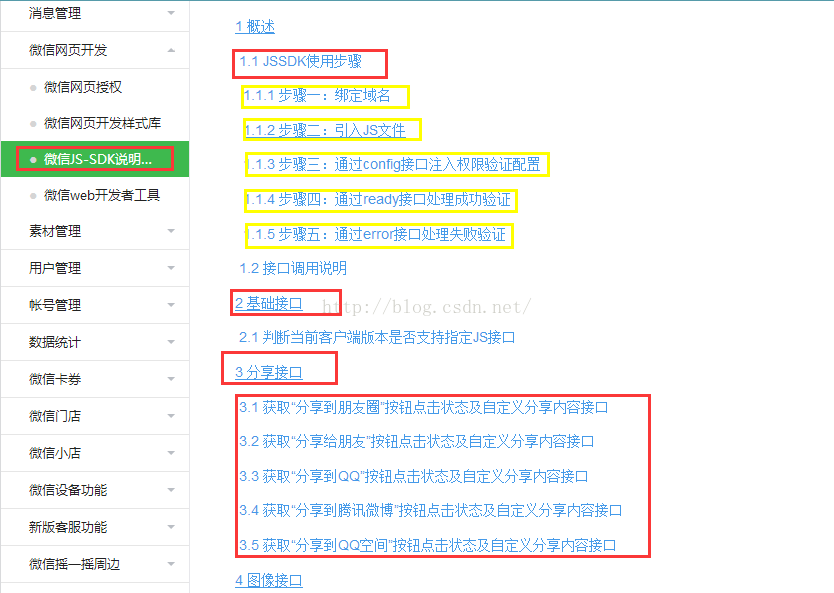The width and height of the screenshot is (834, 593).
Task: Go to 2 基础接口 section
Action: [x=269, y=303]
